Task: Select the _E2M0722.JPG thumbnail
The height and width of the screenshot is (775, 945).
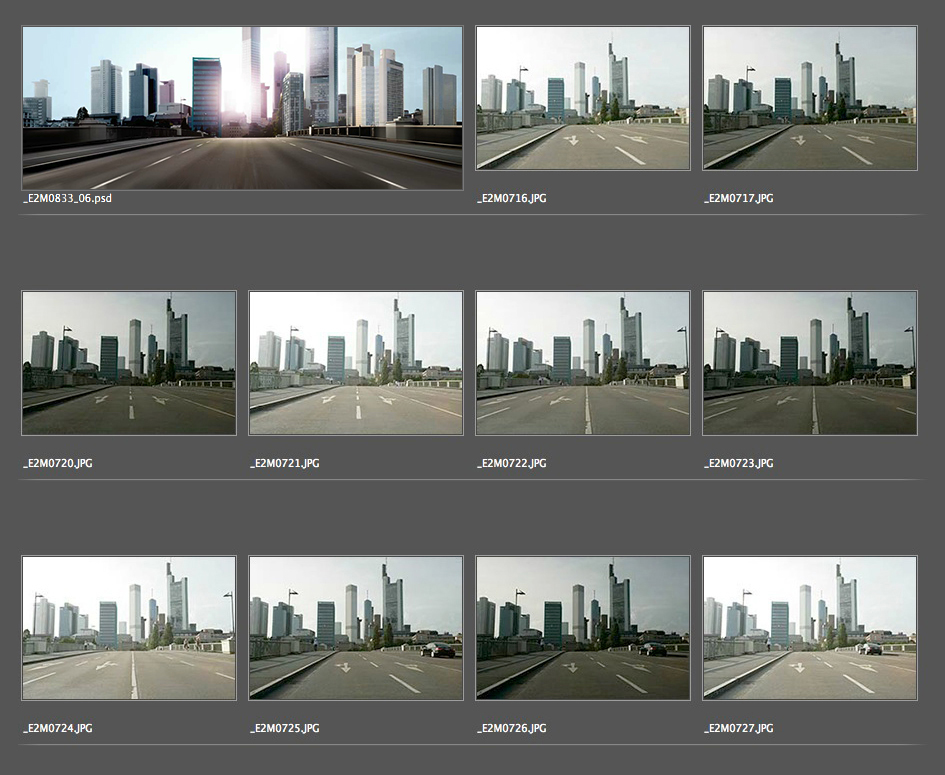Action: click(x=583, y=363)
